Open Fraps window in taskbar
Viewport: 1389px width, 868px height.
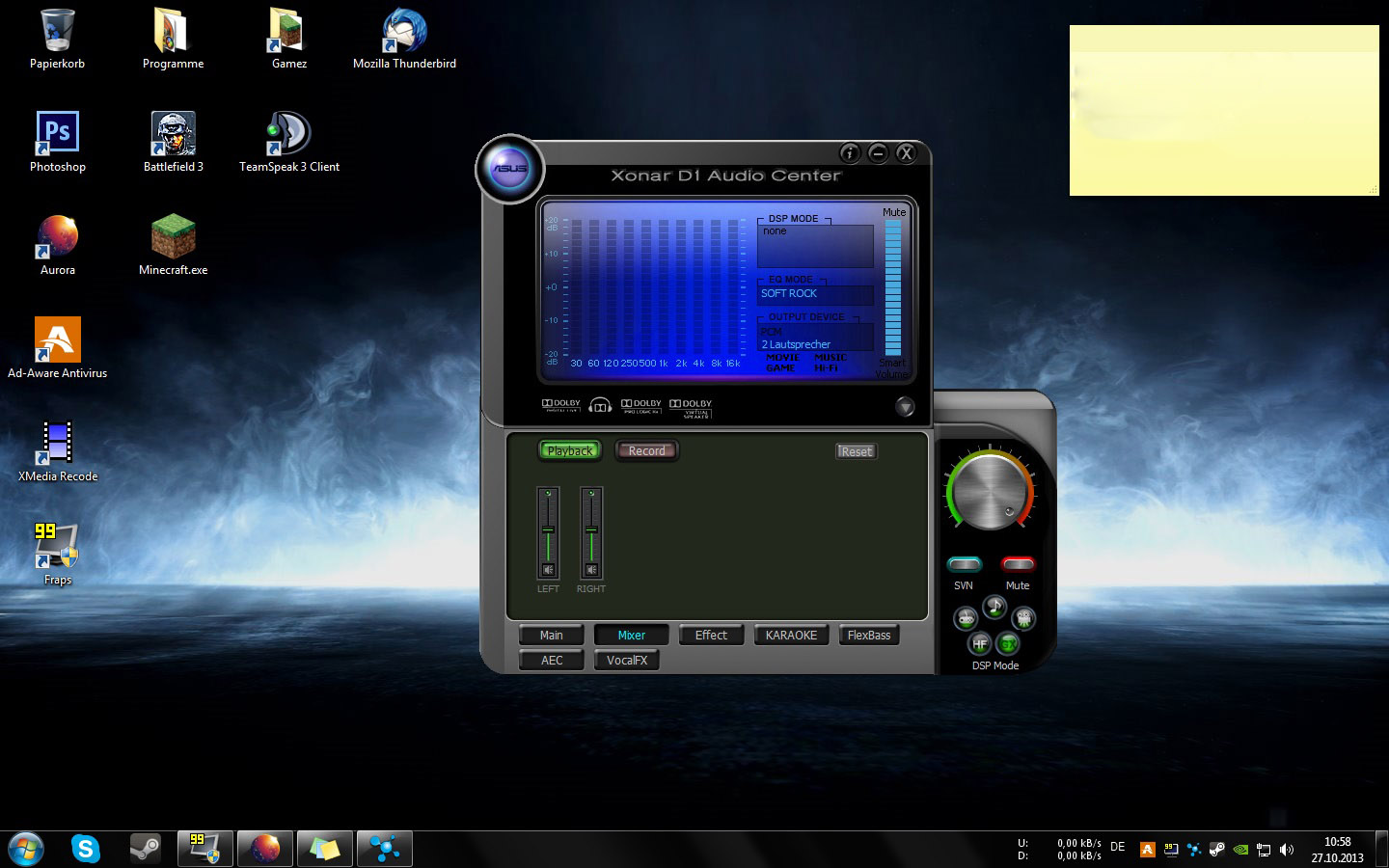204,849
